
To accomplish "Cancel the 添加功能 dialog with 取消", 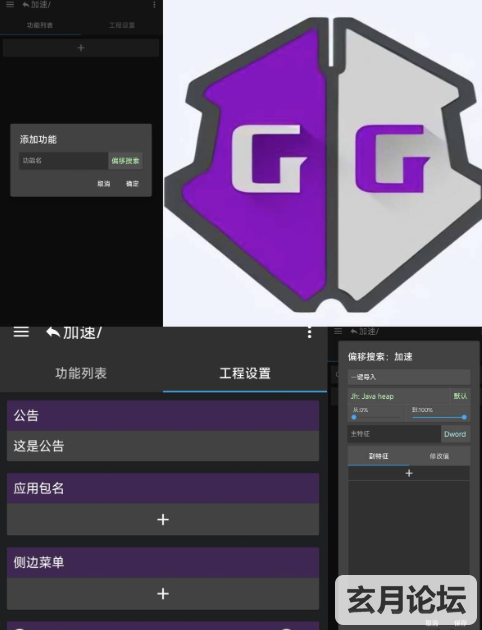I will (x=104, y=184).
